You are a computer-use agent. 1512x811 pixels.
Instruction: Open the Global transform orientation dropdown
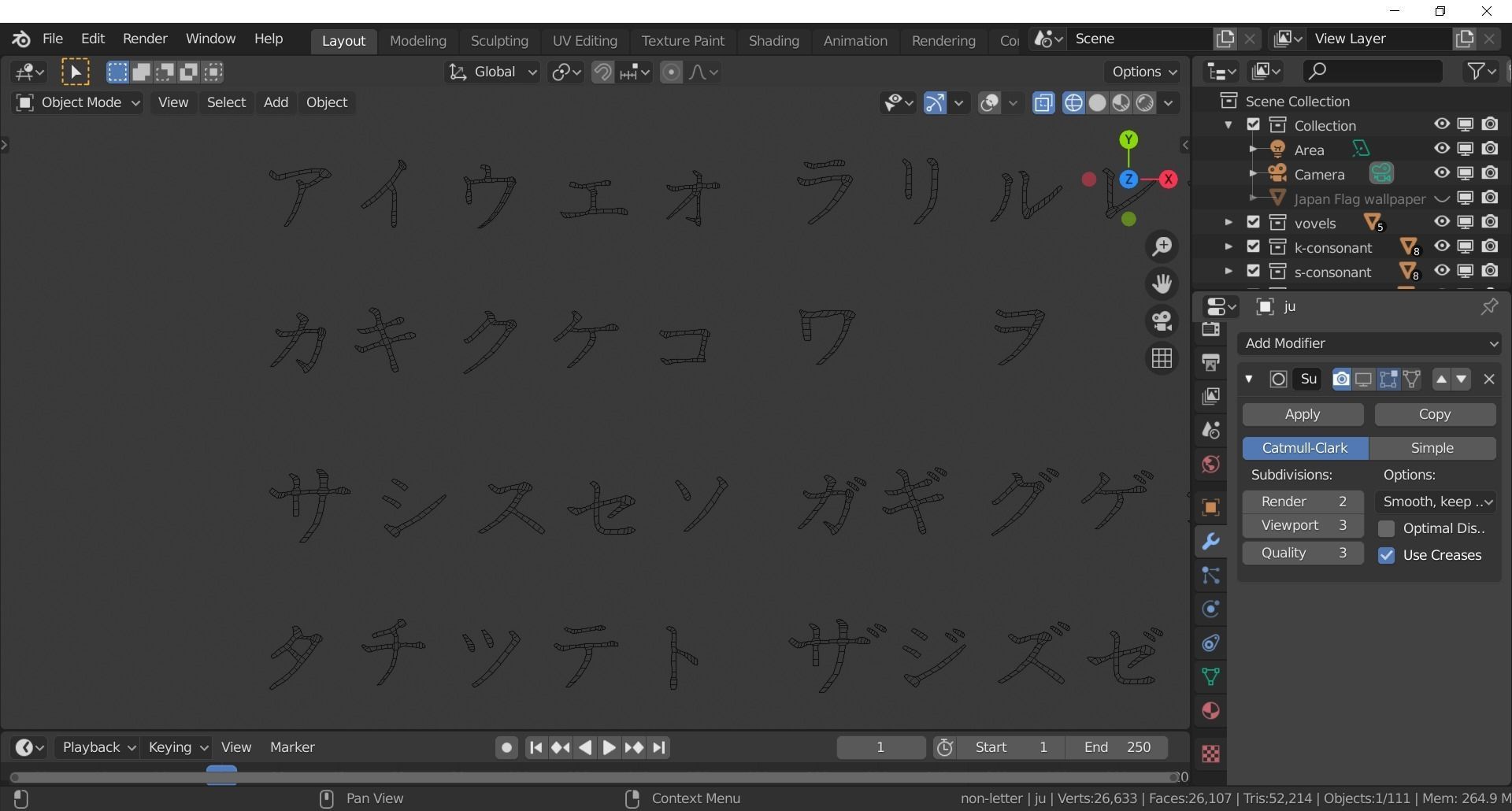pos(491,72)
